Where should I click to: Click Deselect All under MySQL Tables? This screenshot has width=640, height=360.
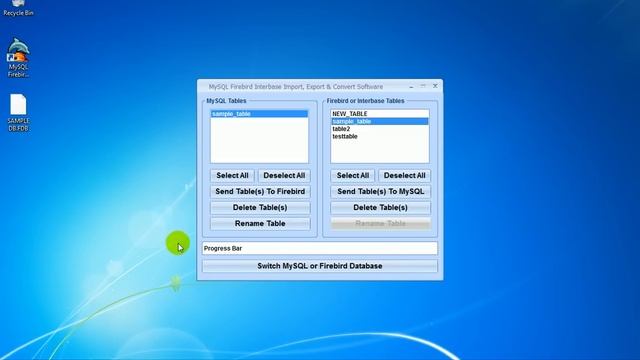point(284,176)
